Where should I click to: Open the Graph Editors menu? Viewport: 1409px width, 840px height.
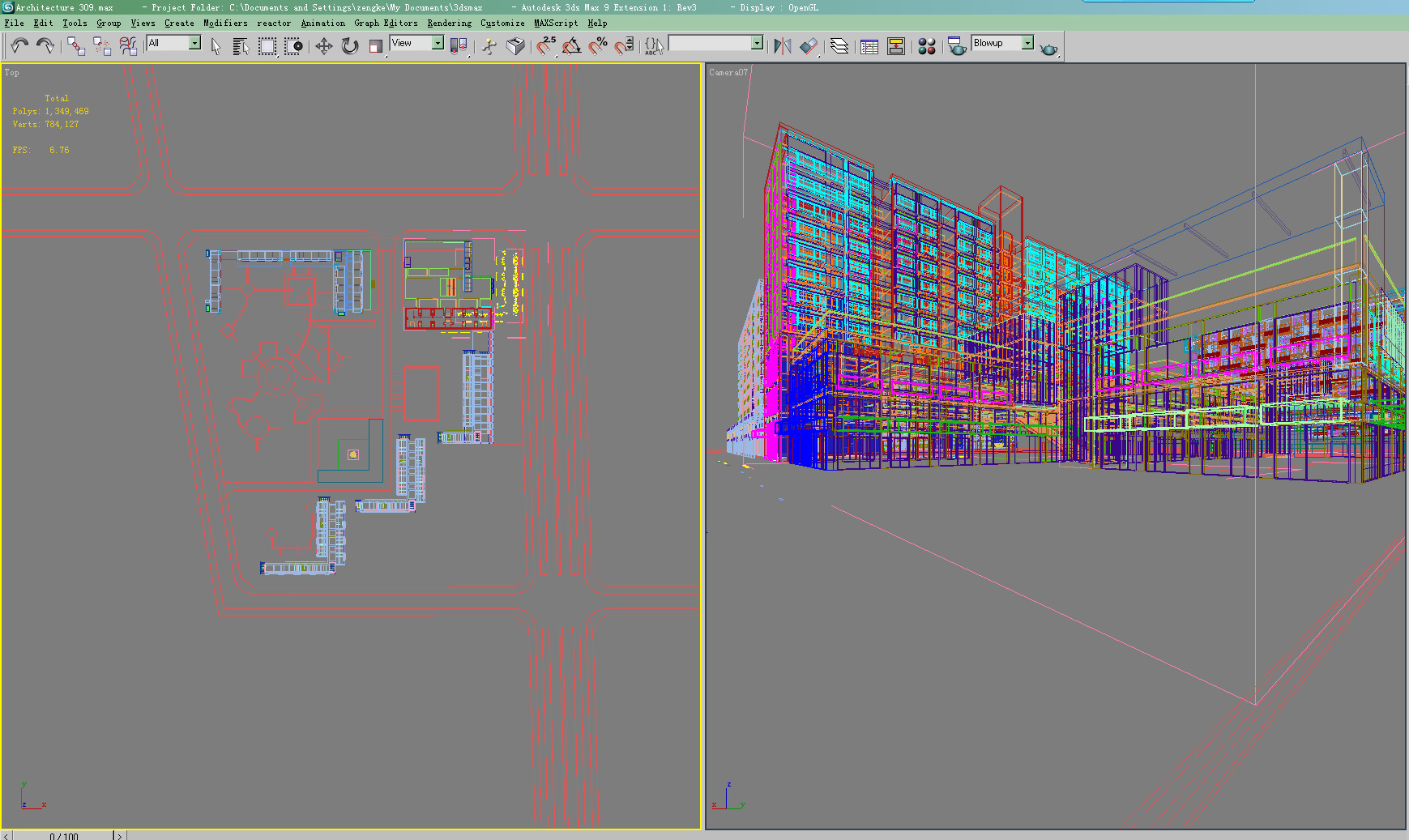click(x=386, y=23)
